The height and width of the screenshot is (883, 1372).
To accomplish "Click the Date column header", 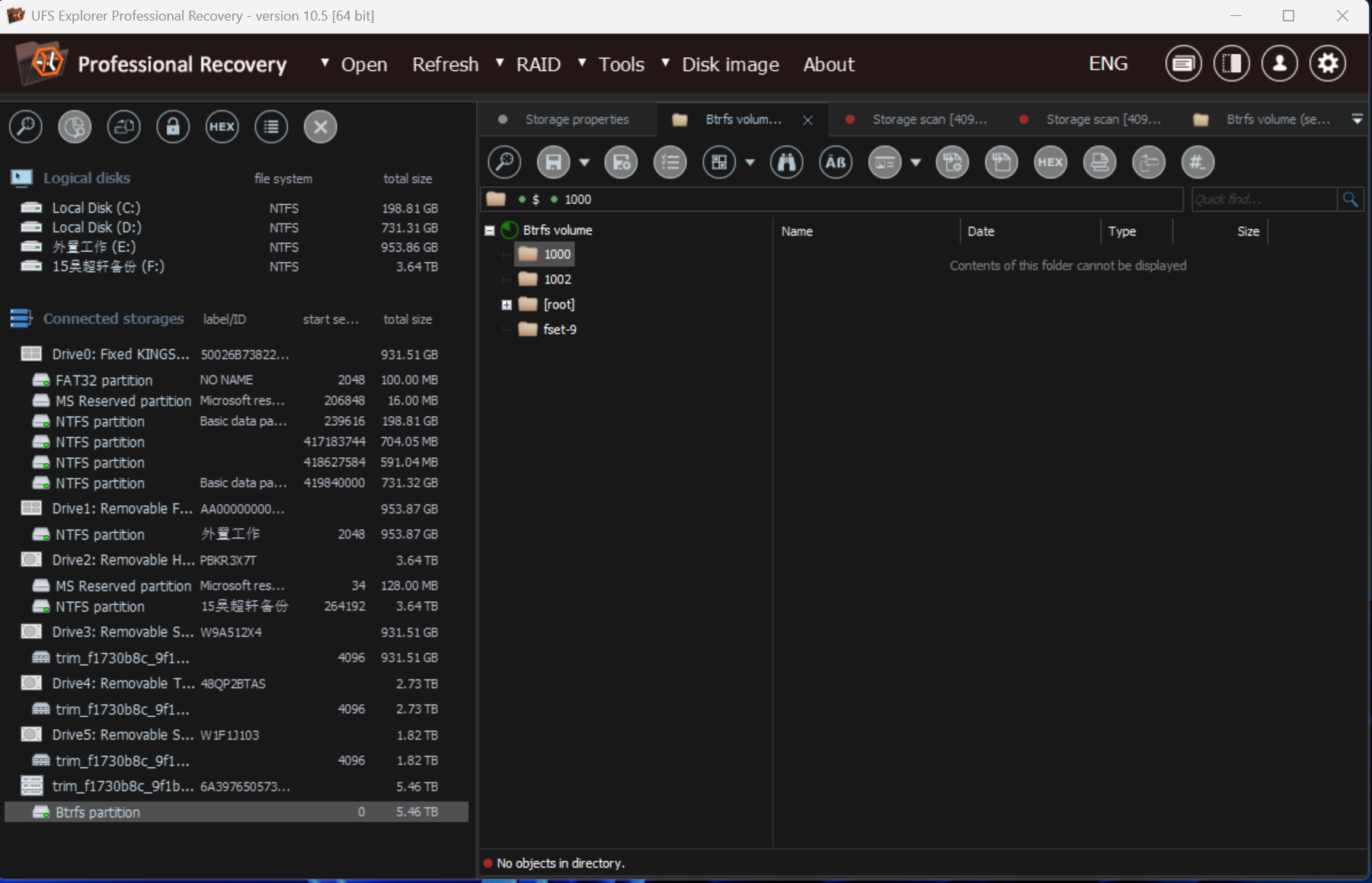I will pyautogui.click(x=980, y=232).
